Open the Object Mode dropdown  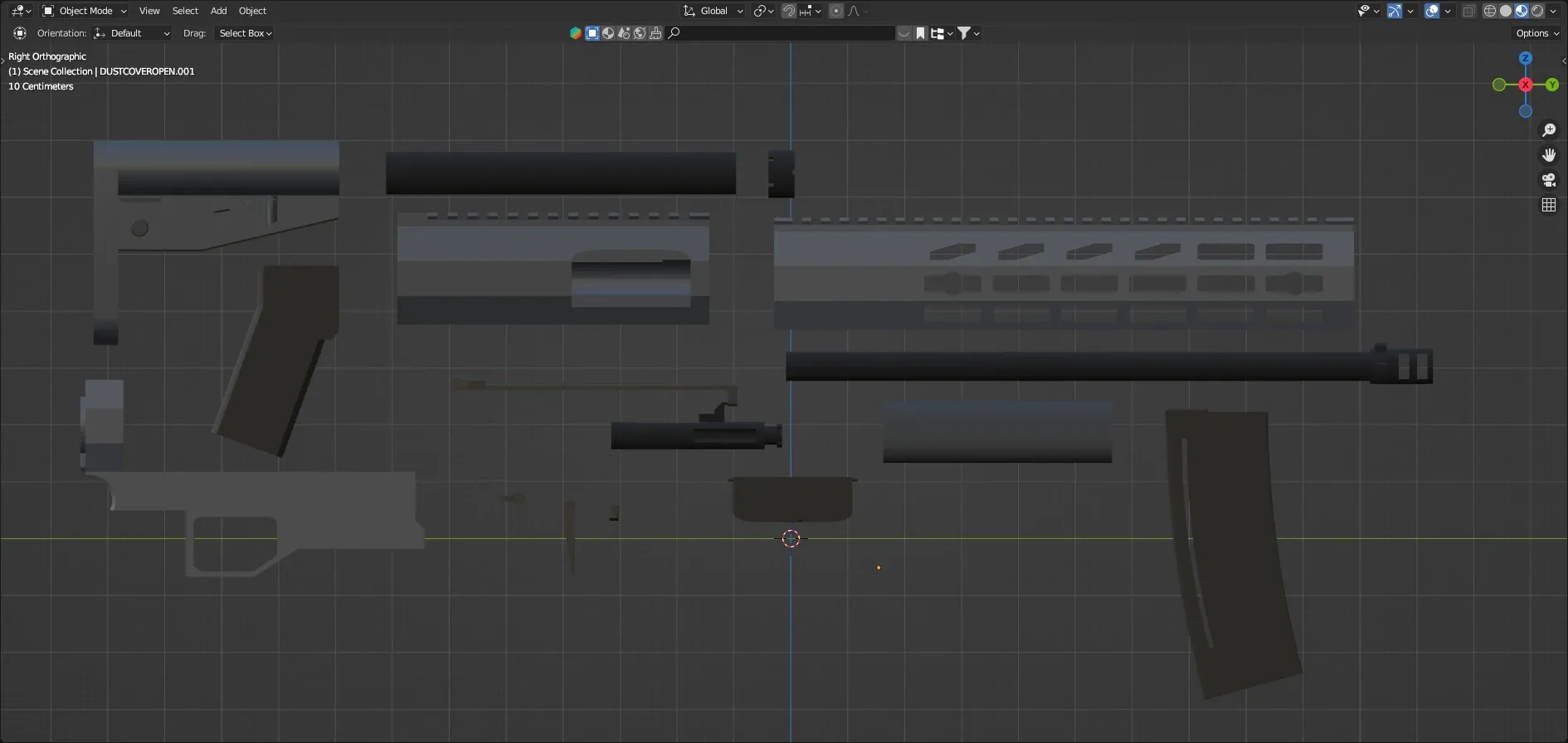pos(85,11)
